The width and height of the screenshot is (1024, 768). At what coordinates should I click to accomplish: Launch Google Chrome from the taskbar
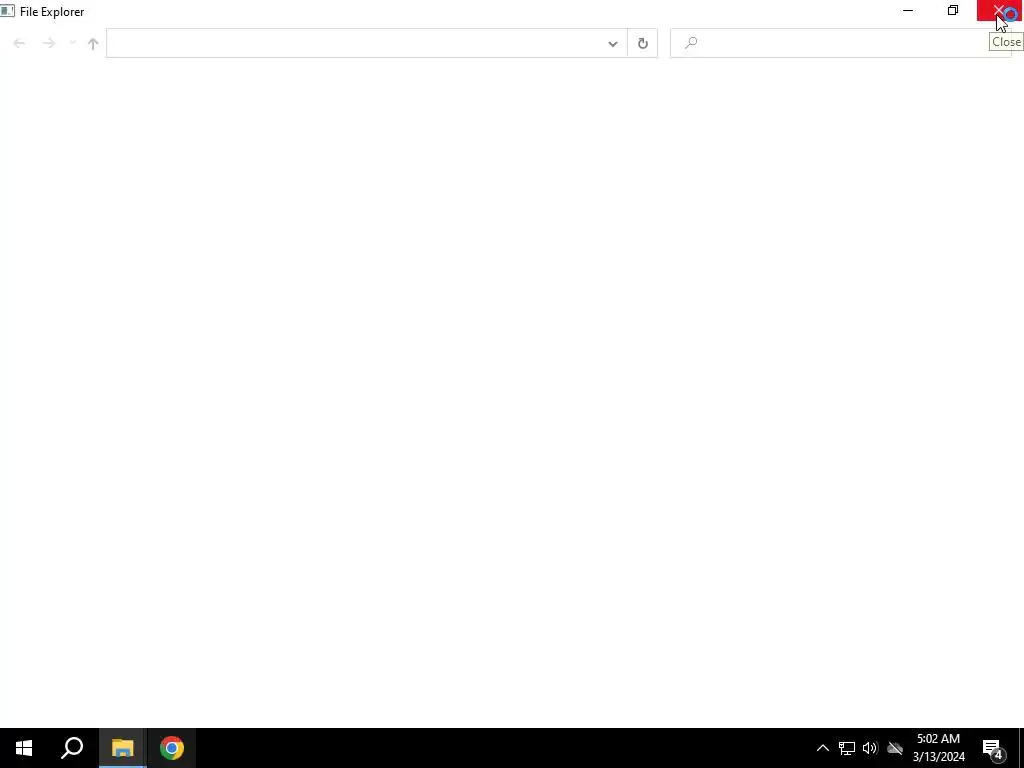(172, 748)
